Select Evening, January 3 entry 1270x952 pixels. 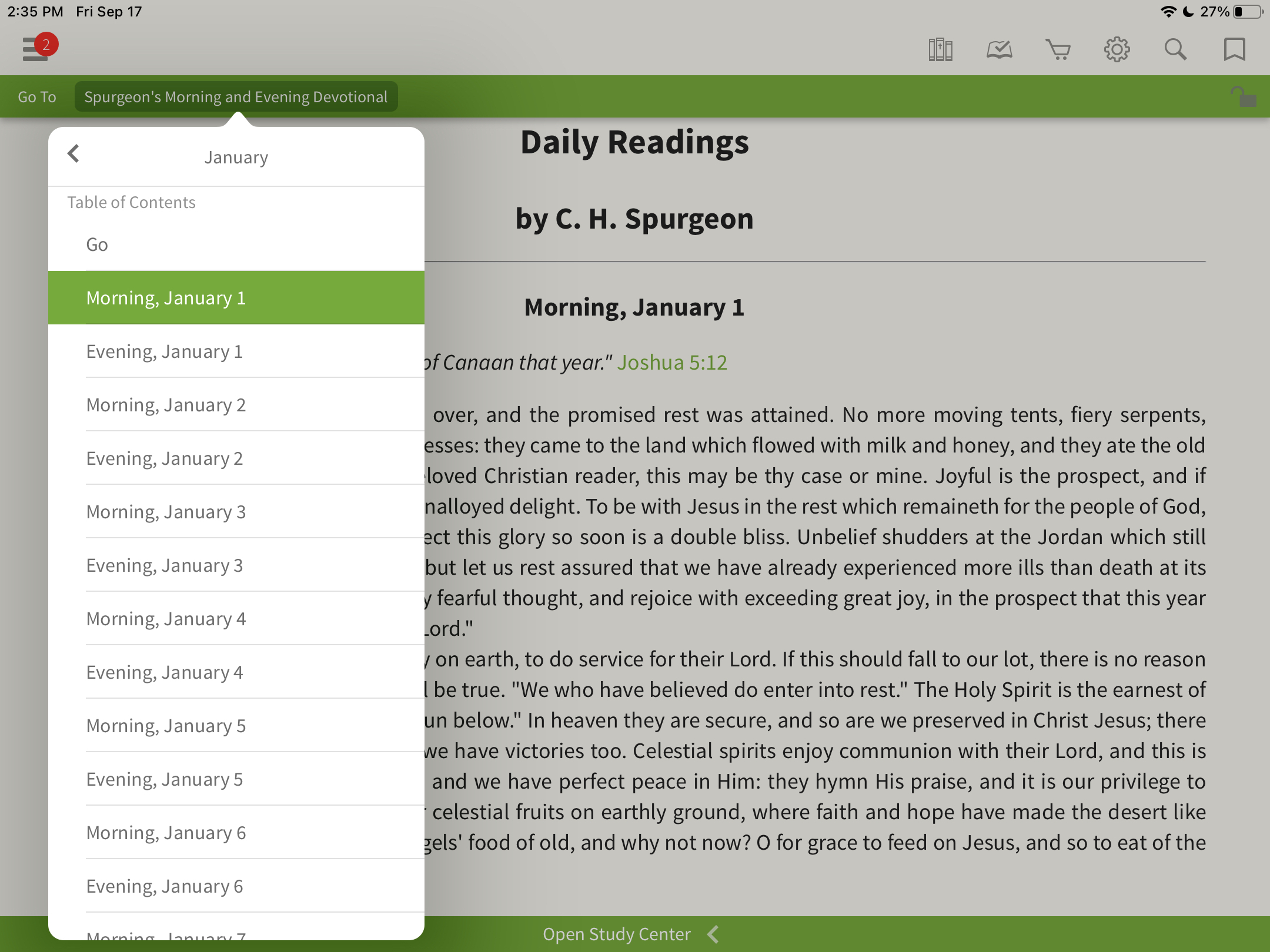click(x=236, y=565)
